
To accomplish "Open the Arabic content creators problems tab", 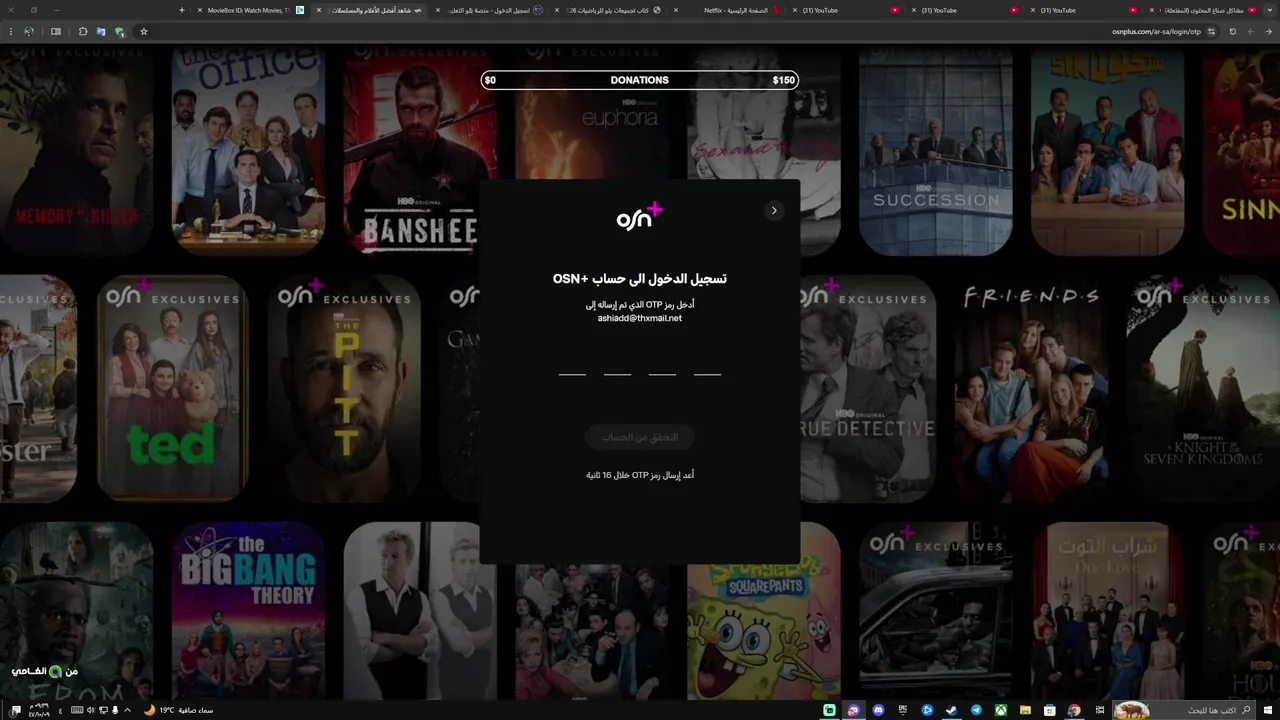I will pyautogui.click(x=1205, y=10).
